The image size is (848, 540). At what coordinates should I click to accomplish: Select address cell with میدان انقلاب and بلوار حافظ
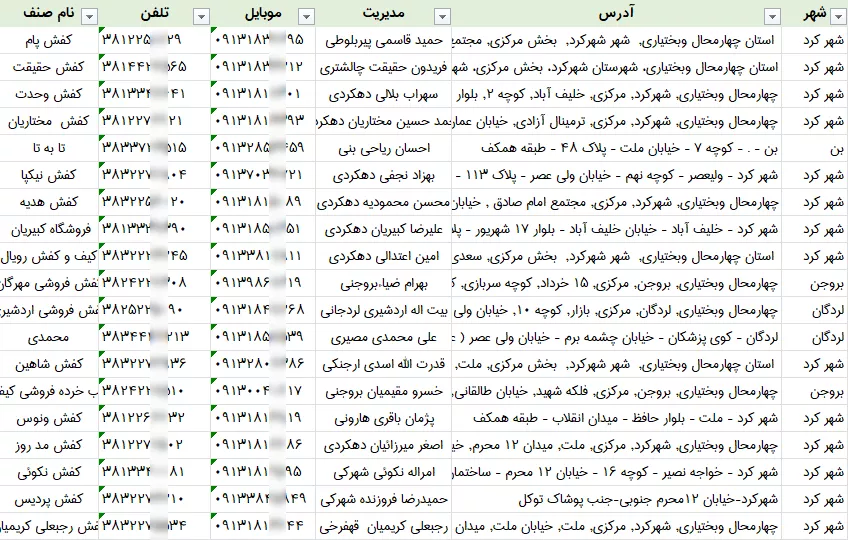pyautogui.click(x=617, y=418)
